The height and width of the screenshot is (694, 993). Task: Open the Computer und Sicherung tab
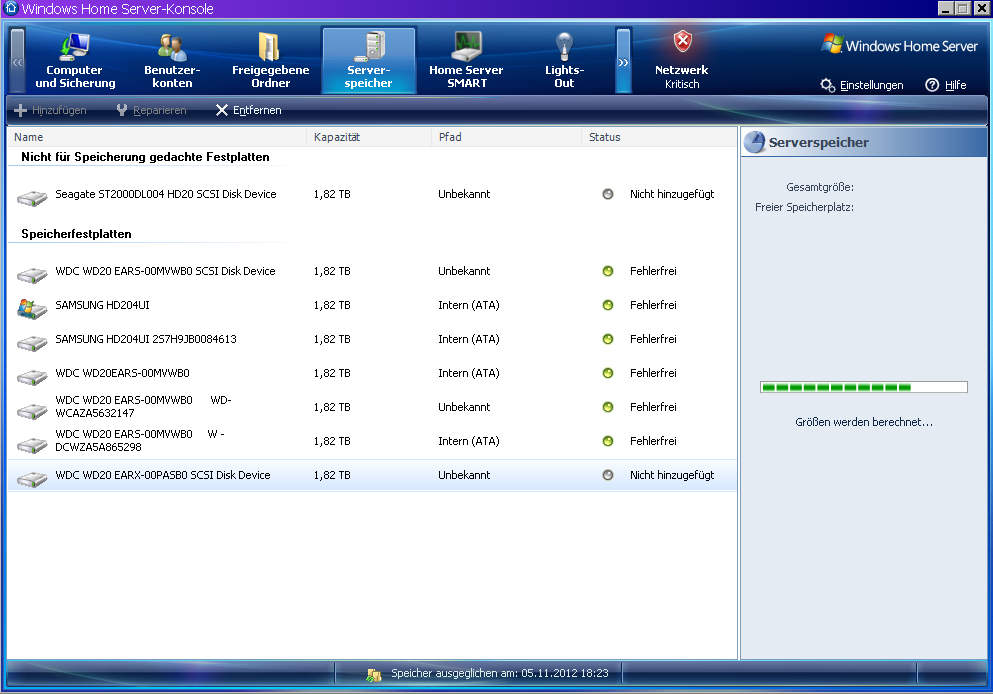75,61
